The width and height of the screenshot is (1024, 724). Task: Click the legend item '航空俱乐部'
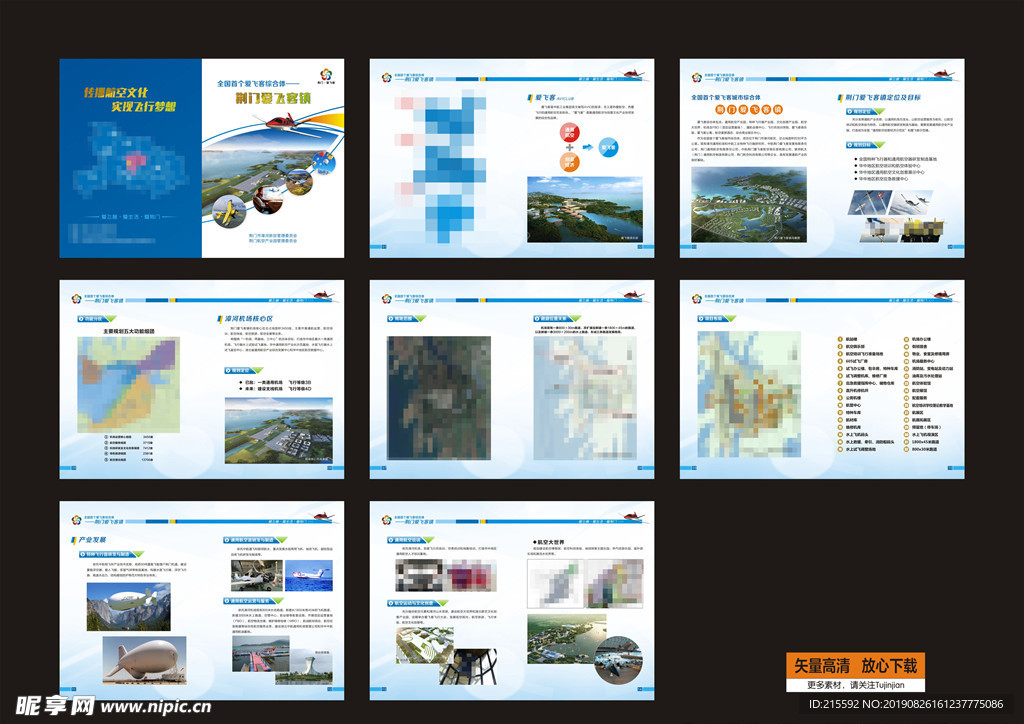(852, 347)
